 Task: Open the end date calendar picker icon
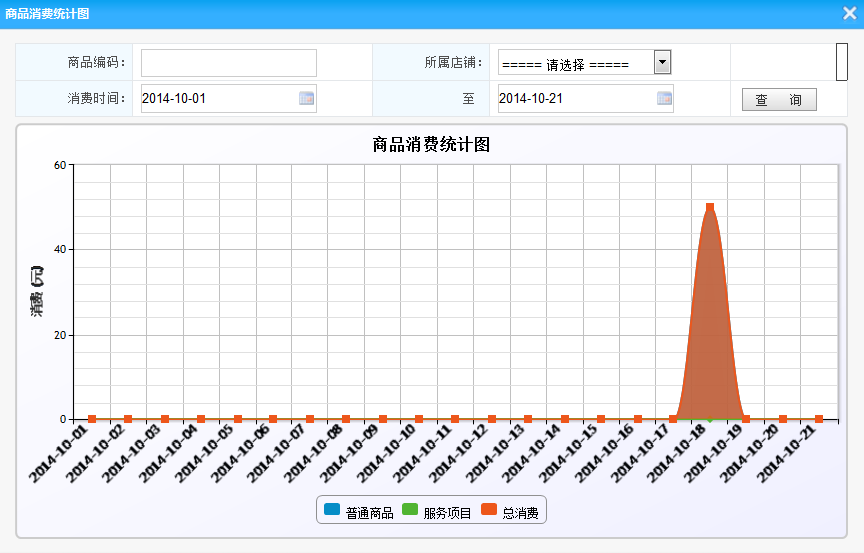tap(664, 98)
